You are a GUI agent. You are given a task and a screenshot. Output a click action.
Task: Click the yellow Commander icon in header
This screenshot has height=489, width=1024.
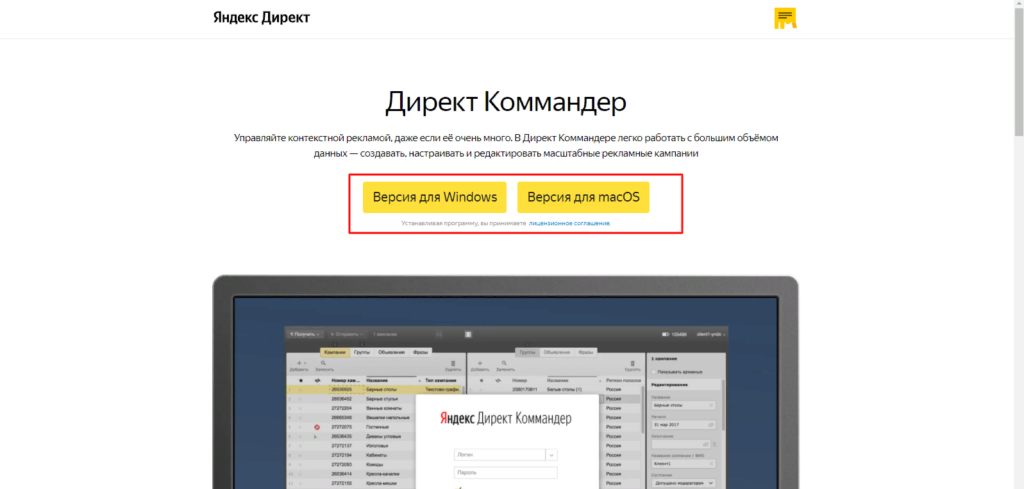pyautogui.click(x=785, y=18)
